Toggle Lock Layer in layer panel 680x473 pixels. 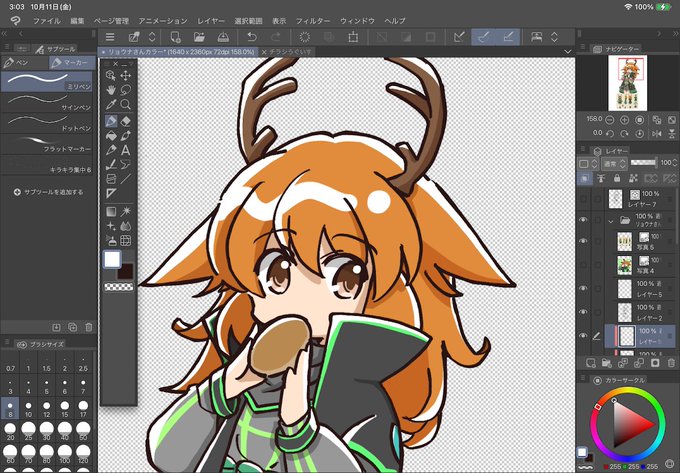click(x=617, y=178)
